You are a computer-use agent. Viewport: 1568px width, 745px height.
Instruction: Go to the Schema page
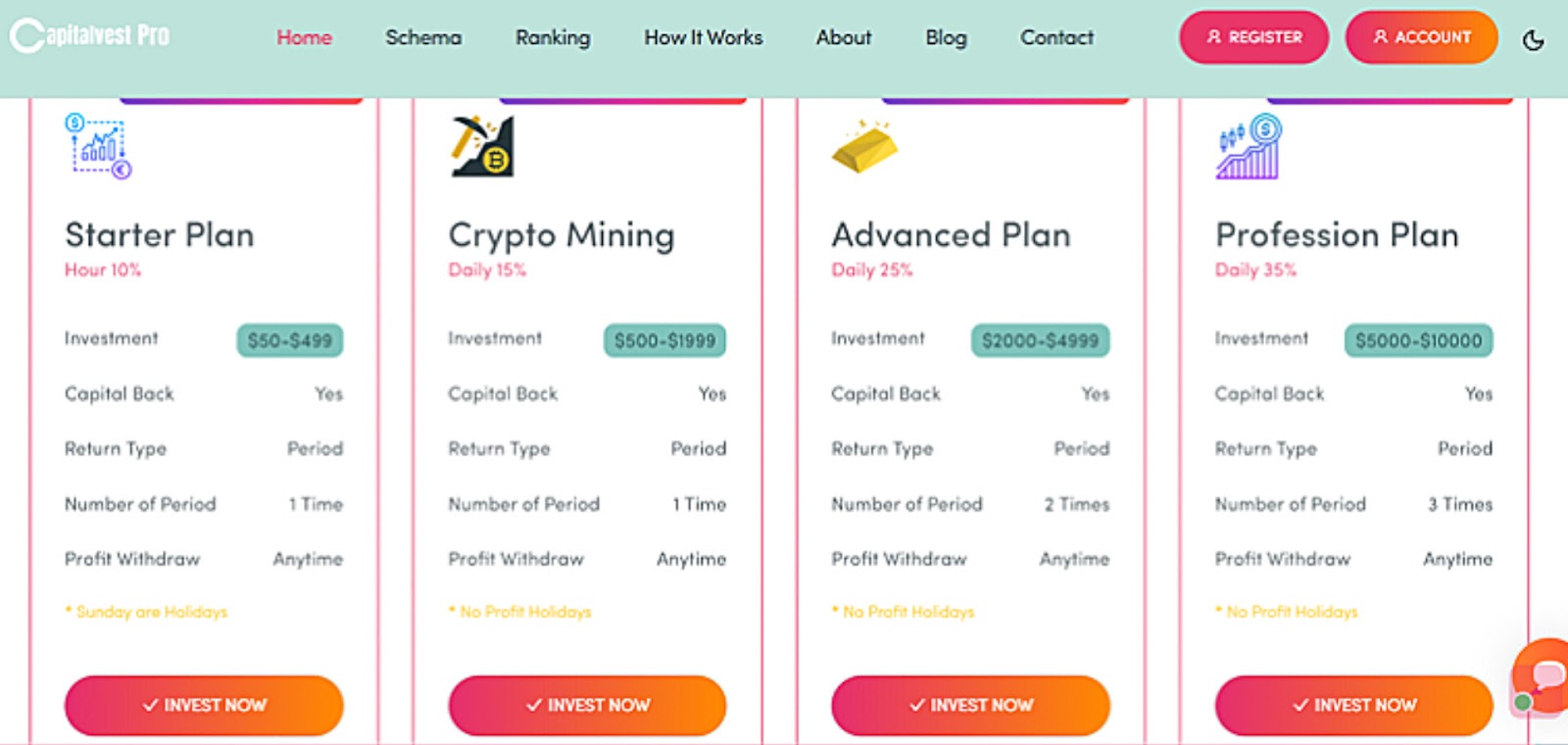point(423,37)
